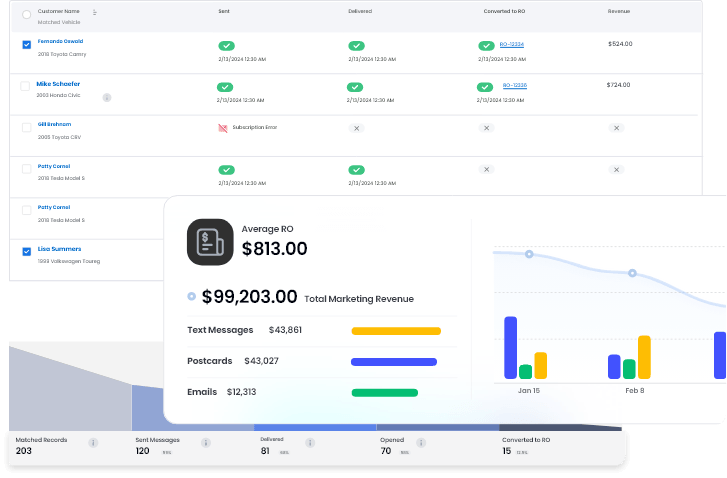The height and width of the screenshot is (478, 727).
Task: Open Gill Brehnam customer link
Action: click(54, 124)
